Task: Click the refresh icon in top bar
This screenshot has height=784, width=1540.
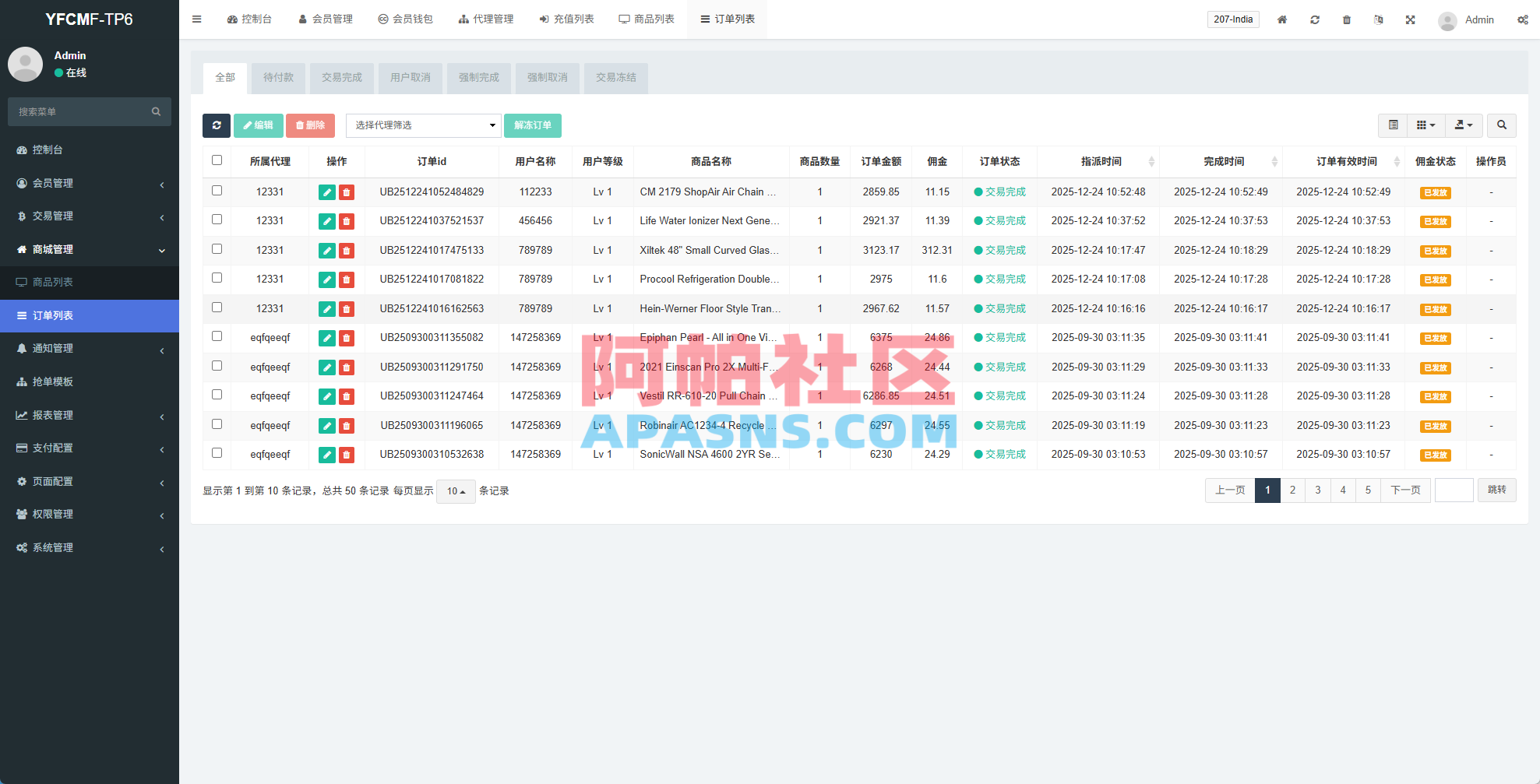Action: tap(1315, 19)
